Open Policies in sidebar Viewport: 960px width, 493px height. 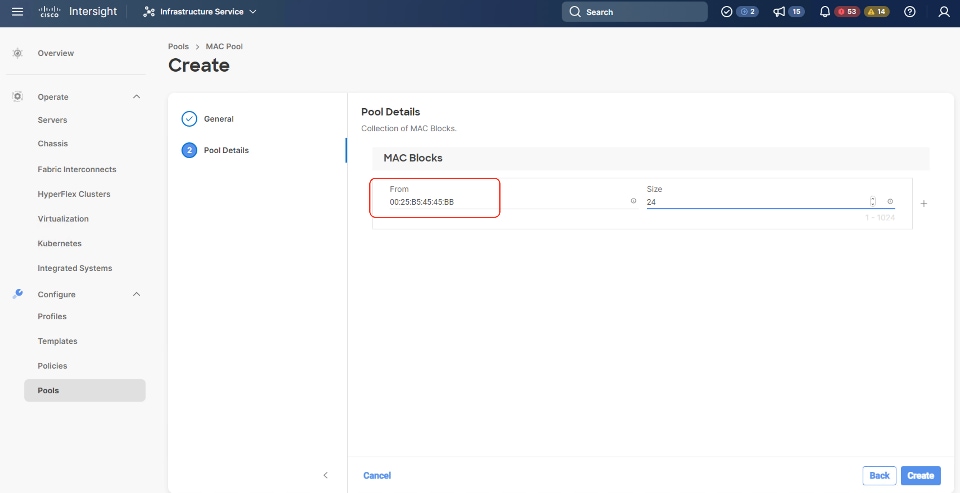(52, 366)
